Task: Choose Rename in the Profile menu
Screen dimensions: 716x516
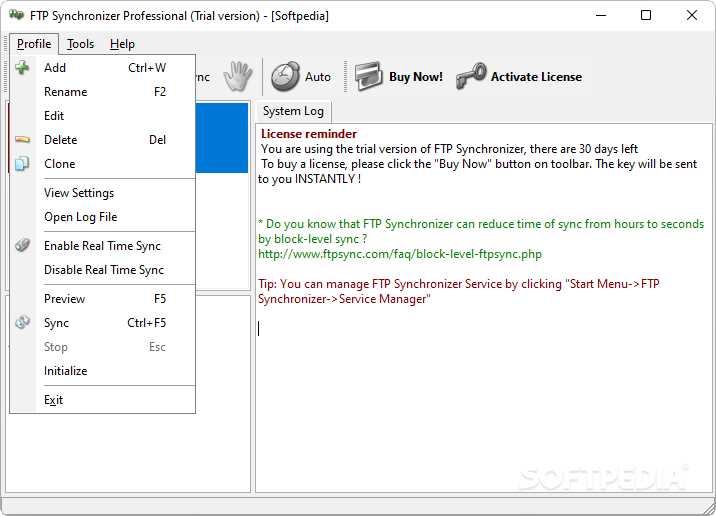Action: (x=103, y=92)
